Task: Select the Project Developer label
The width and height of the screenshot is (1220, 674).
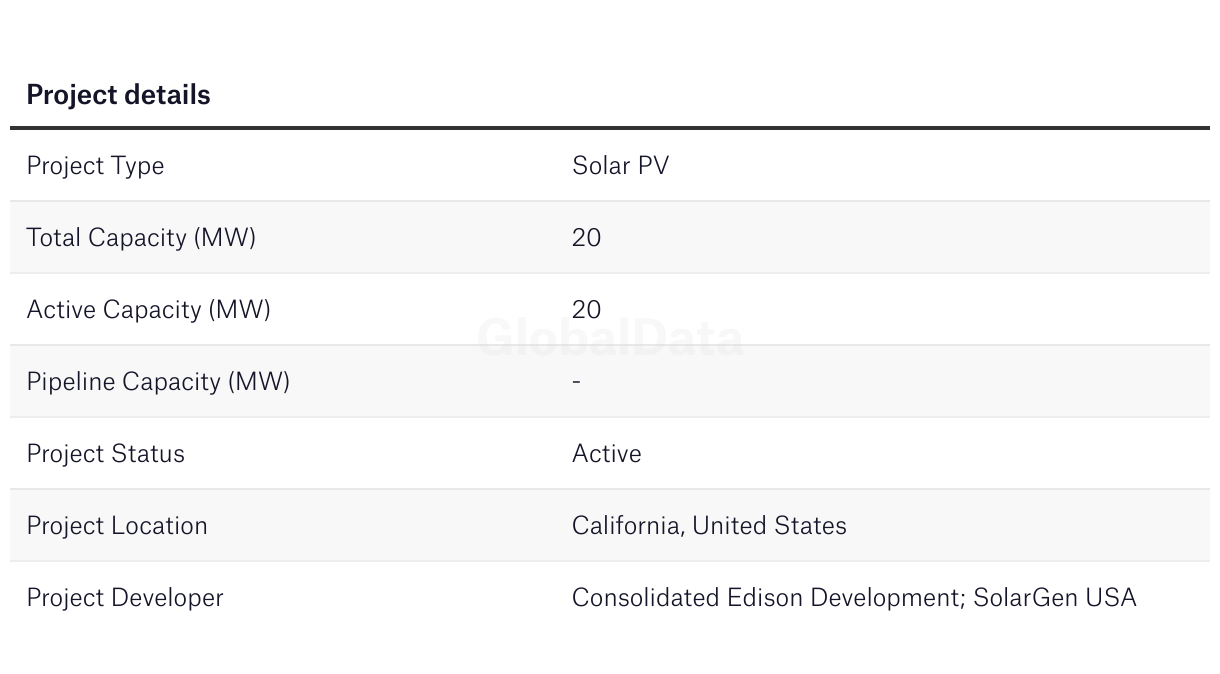Action: point(125,598)
